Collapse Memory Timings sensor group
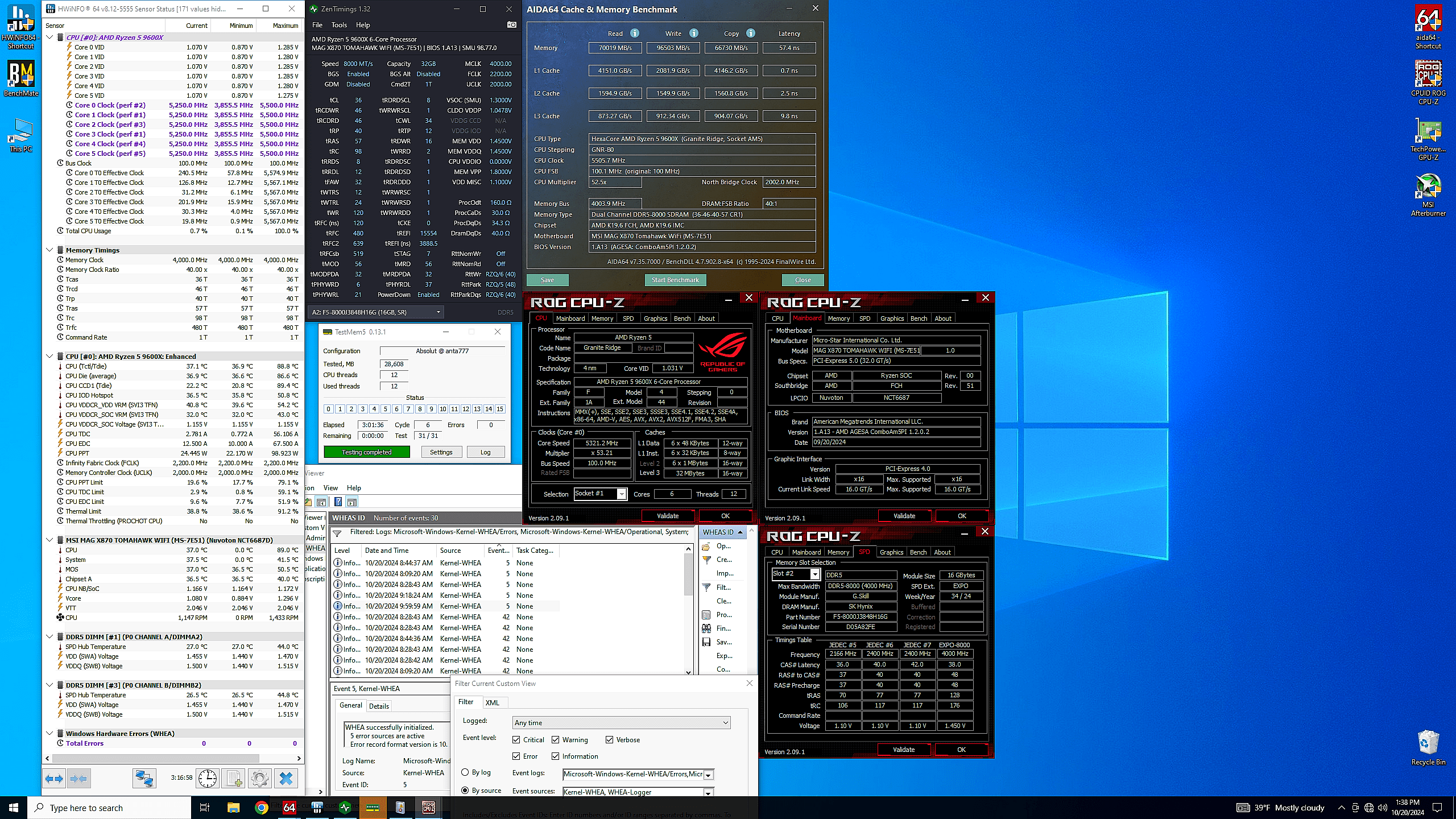The image size is (1456, 819). click(x=50, y=250)
